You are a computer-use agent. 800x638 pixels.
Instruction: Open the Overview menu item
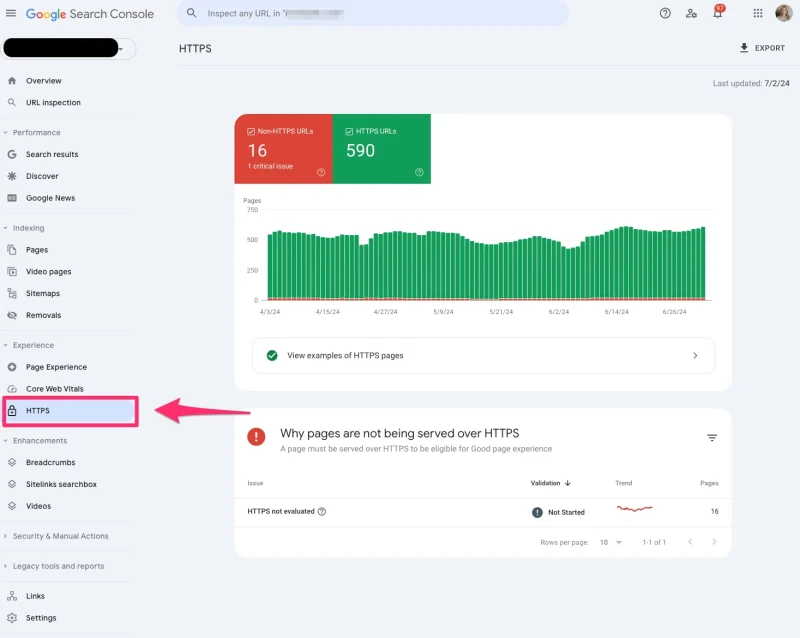pyautogui.click(x=44, y=81)
